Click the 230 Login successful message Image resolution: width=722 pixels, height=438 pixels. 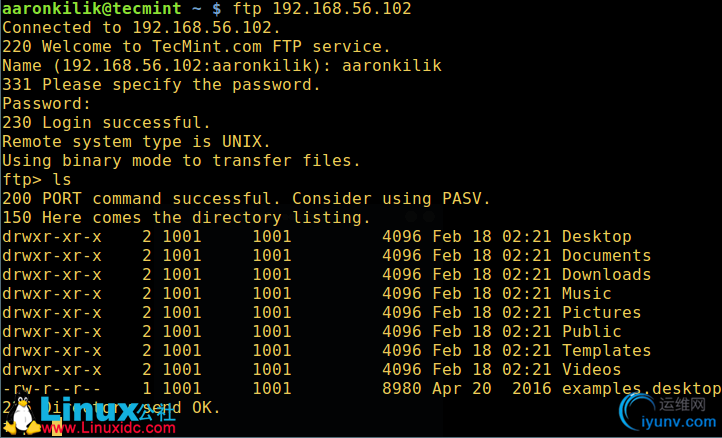tap(106, 123)
